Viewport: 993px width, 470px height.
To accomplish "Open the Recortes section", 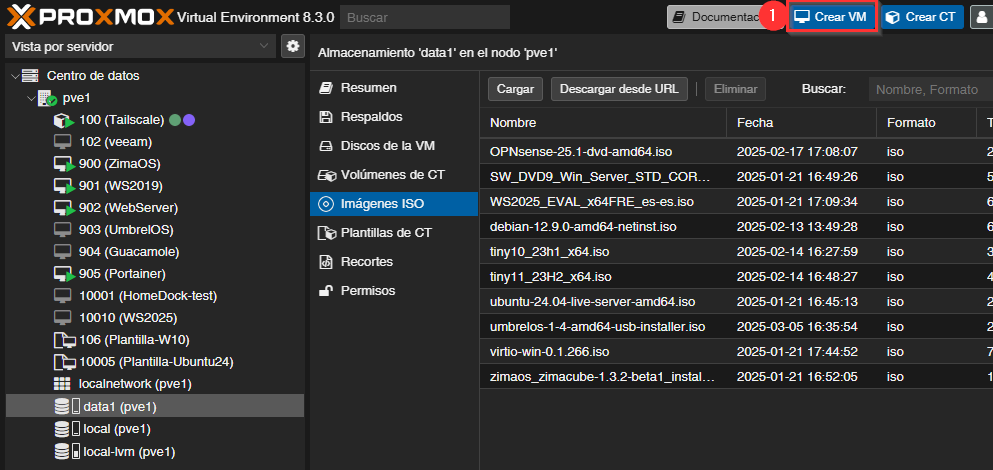I will tap(393, 262).
